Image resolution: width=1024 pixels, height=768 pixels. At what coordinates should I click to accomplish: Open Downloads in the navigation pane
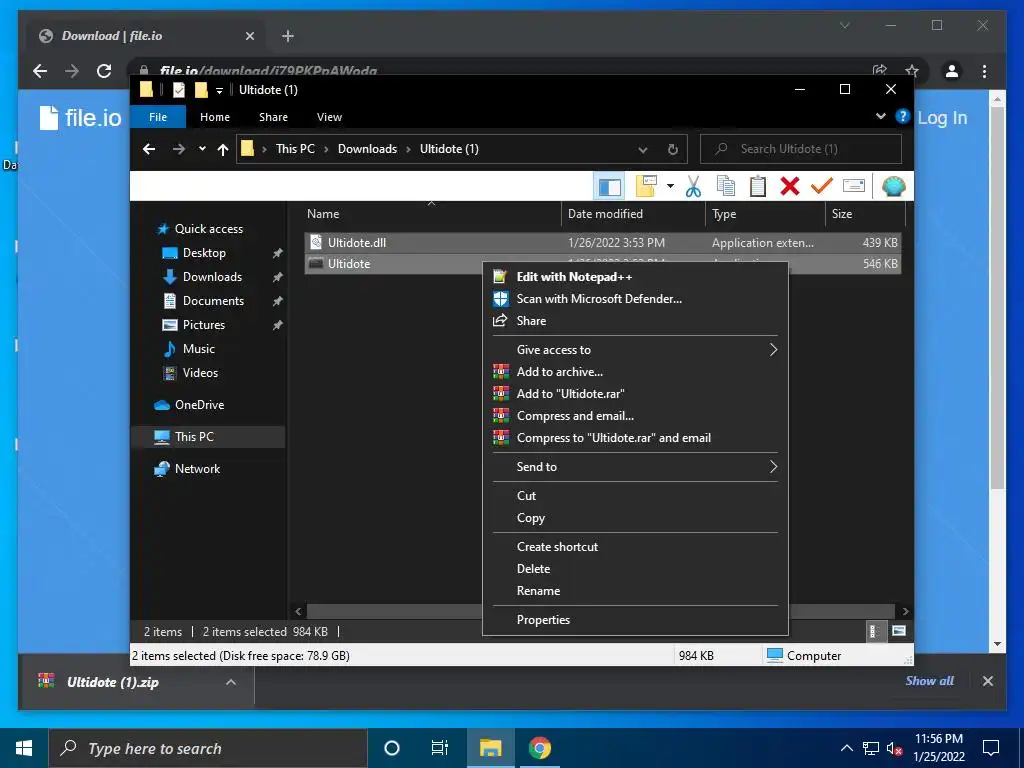[212, 277]
